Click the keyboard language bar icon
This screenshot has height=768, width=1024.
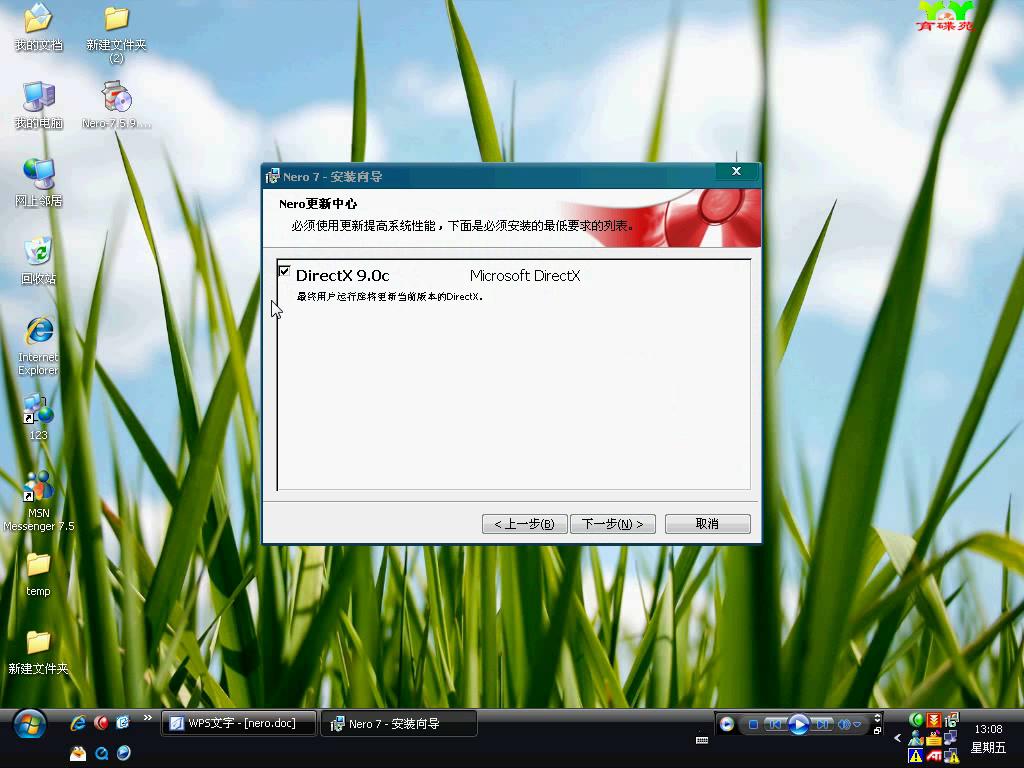702,741
